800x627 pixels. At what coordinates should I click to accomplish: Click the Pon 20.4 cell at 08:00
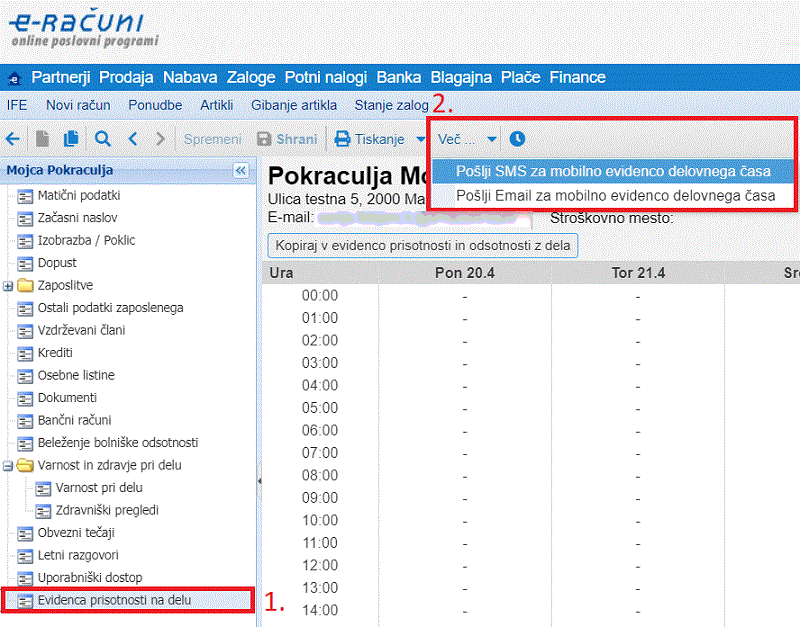pyautogui.click(x=465, y=476)
